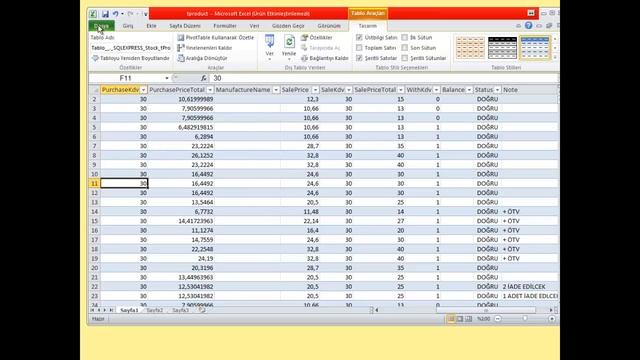Viewport: 640px width, 360px height.
Task: Open ManufactureName column filter dropdown
Action: click(x=276, y=90)
